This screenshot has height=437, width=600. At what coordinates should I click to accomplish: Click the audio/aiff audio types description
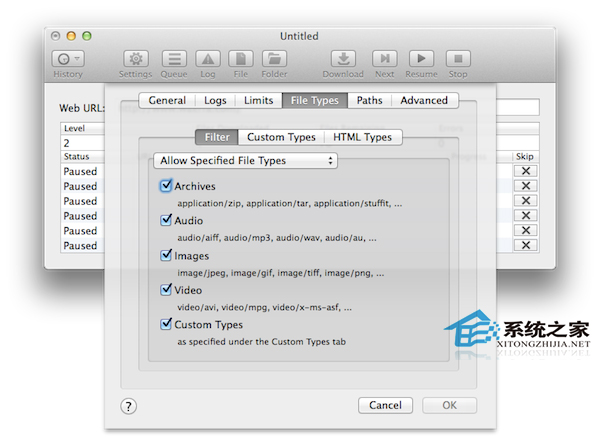coord(277,238)
